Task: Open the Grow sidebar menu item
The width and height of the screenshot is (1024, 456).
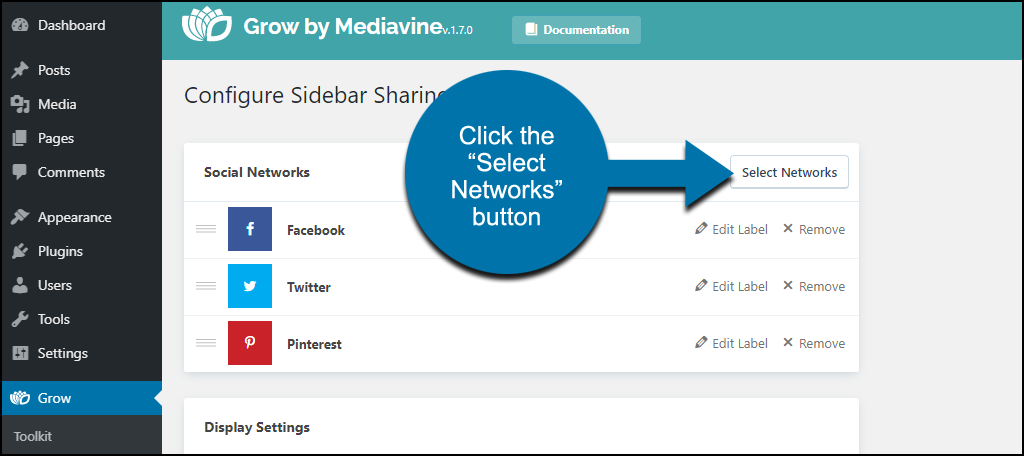Action: pos(81,398)
